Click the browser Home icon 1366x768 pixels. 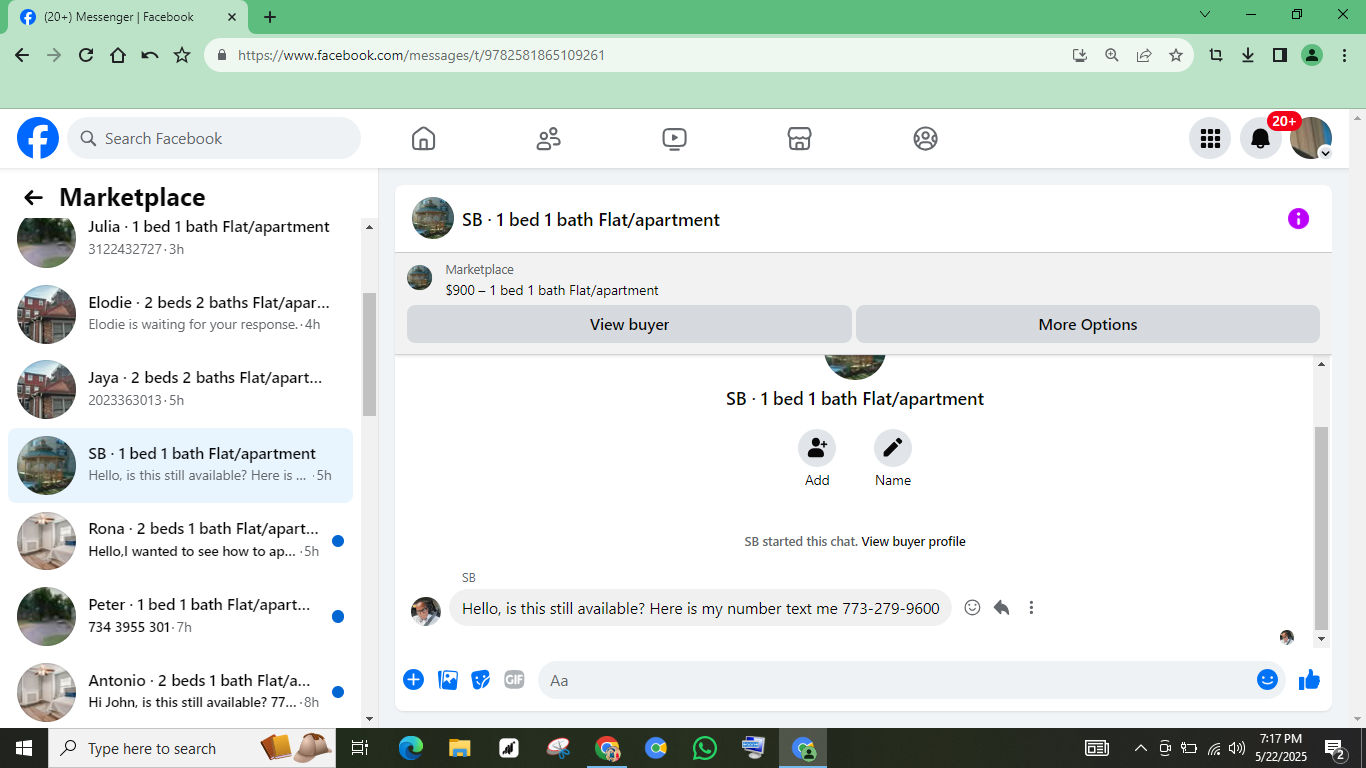coord(118,55)
